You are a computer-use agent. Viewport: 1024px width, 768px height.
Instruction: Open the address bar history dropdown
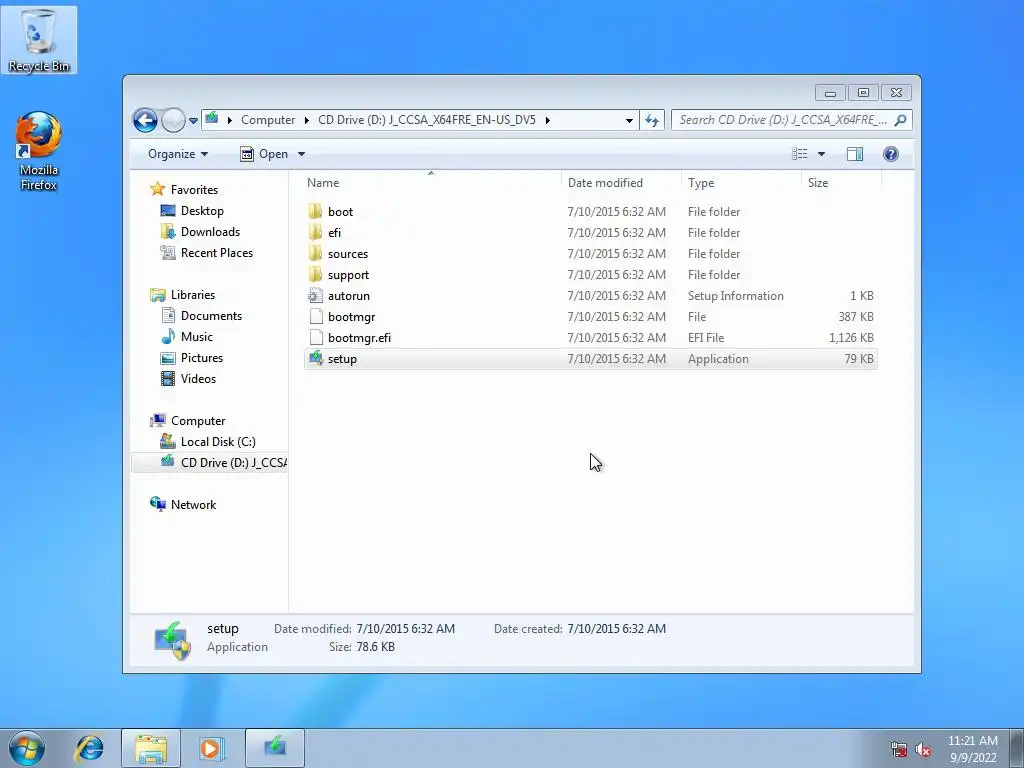coord(629,120)
